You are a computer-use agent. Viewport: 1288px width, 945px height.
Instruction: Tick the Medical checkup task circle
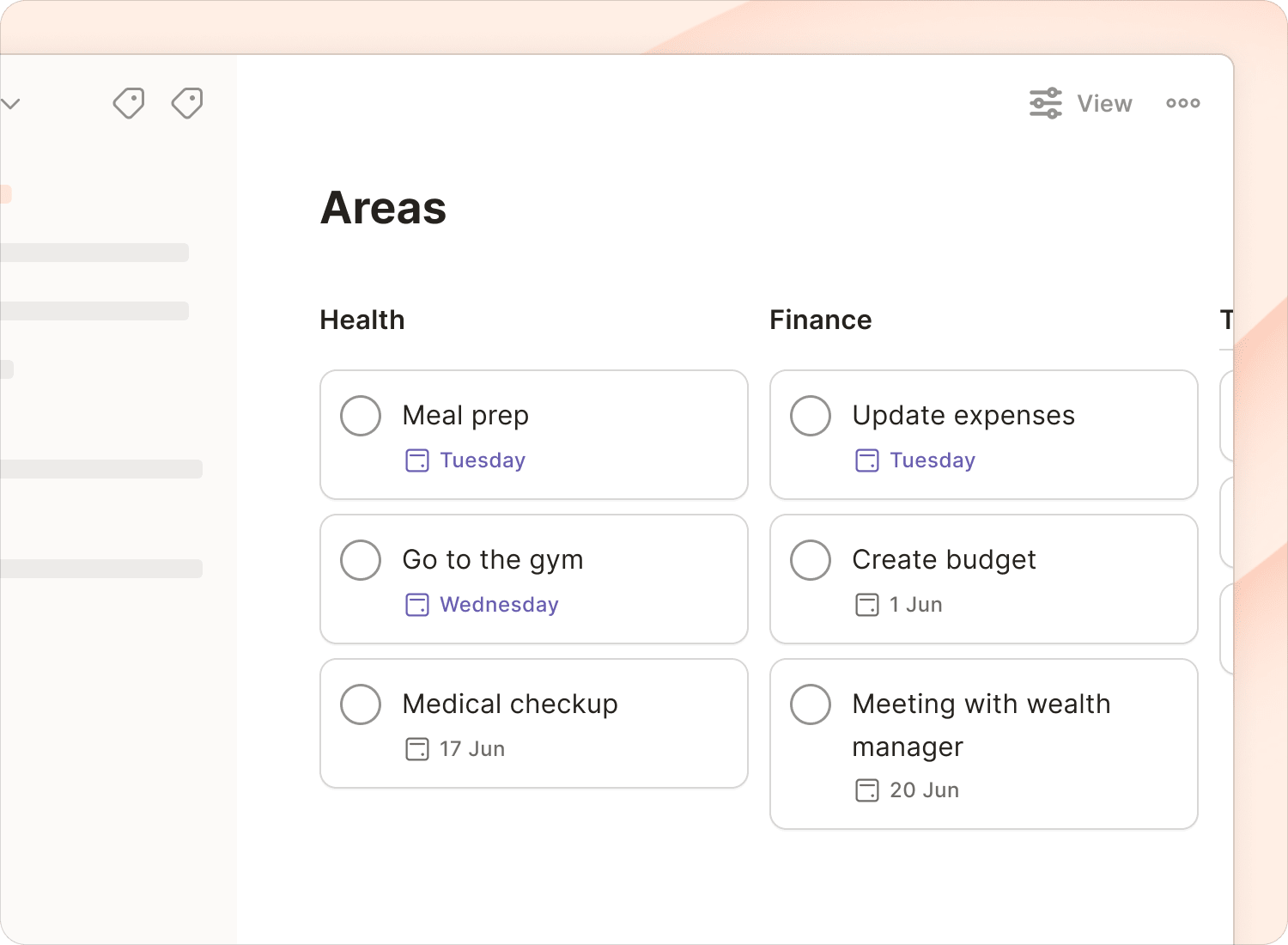(361, 704)
